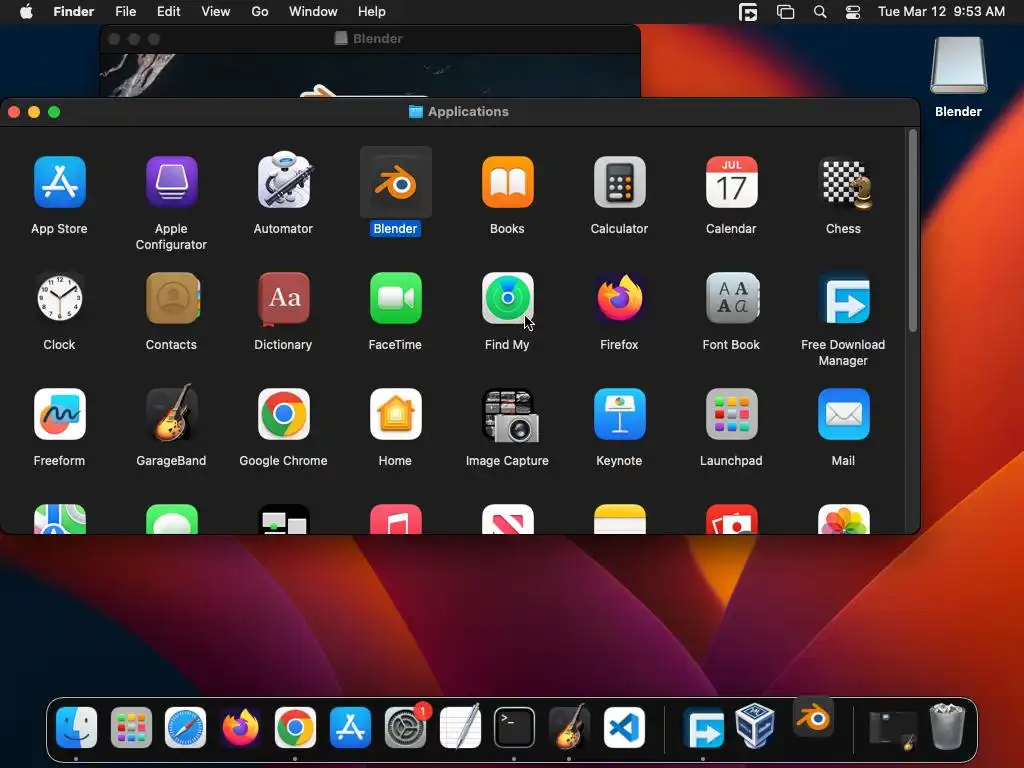Select the Apple Configurator app icon
This screenshot has width=1024, height=768.
pos(171,182)
